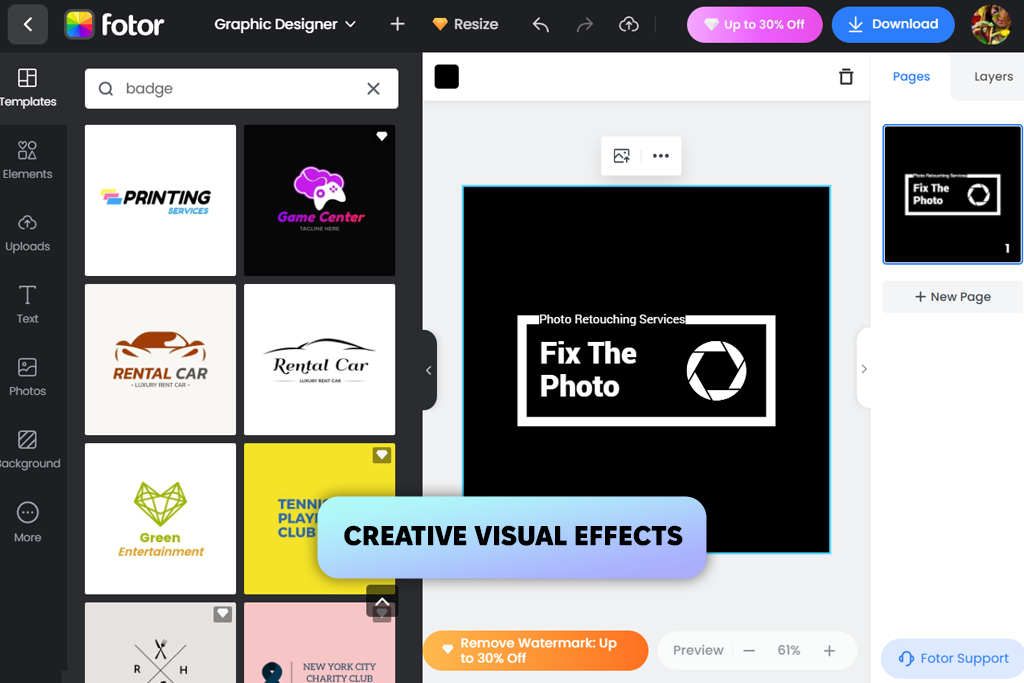This screenshot has width=1024, height=683.
Task: Open the Templates panel
Action: coord(27,88)
